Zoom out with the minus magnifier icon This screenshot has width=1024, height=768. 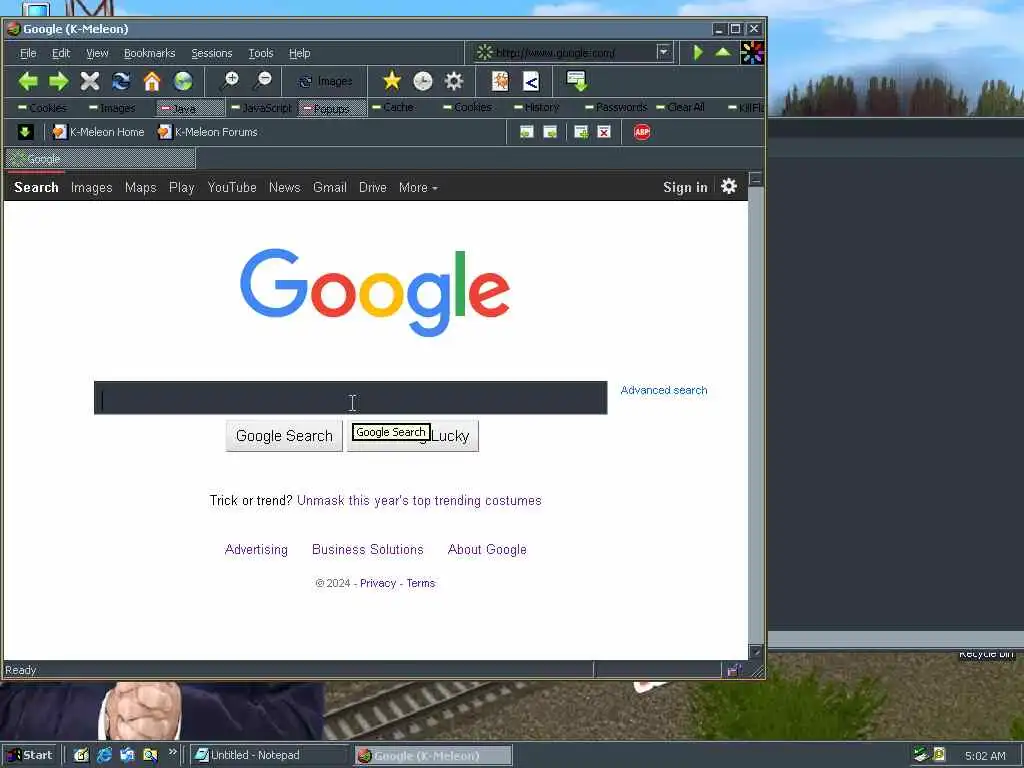coord(263,81)
